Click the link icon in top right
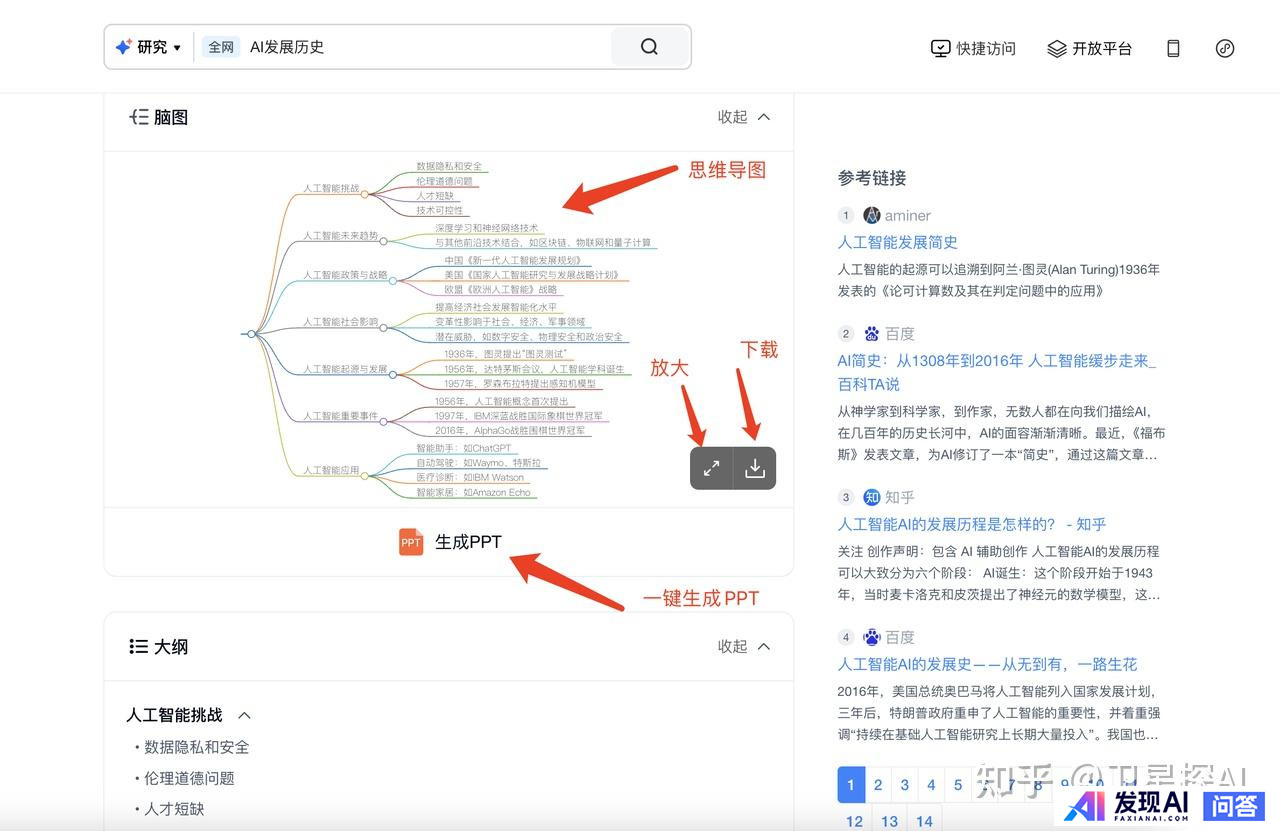The width and height of the screenshot is (1280, 831). 1225,48
